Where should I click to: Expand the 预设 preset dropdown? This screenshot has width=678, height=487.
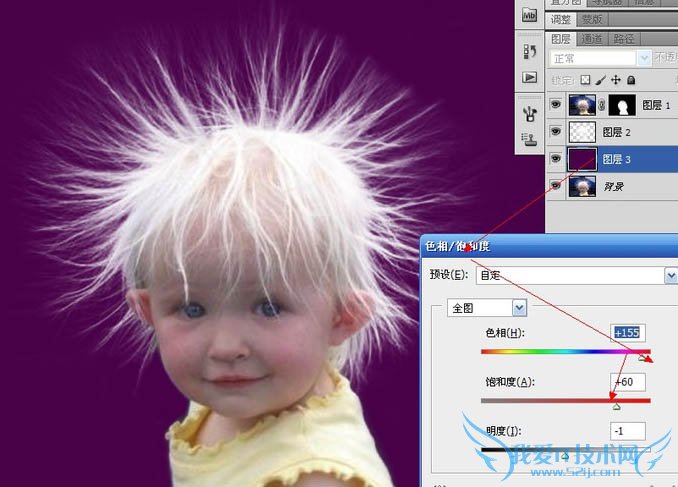[670, 274]
